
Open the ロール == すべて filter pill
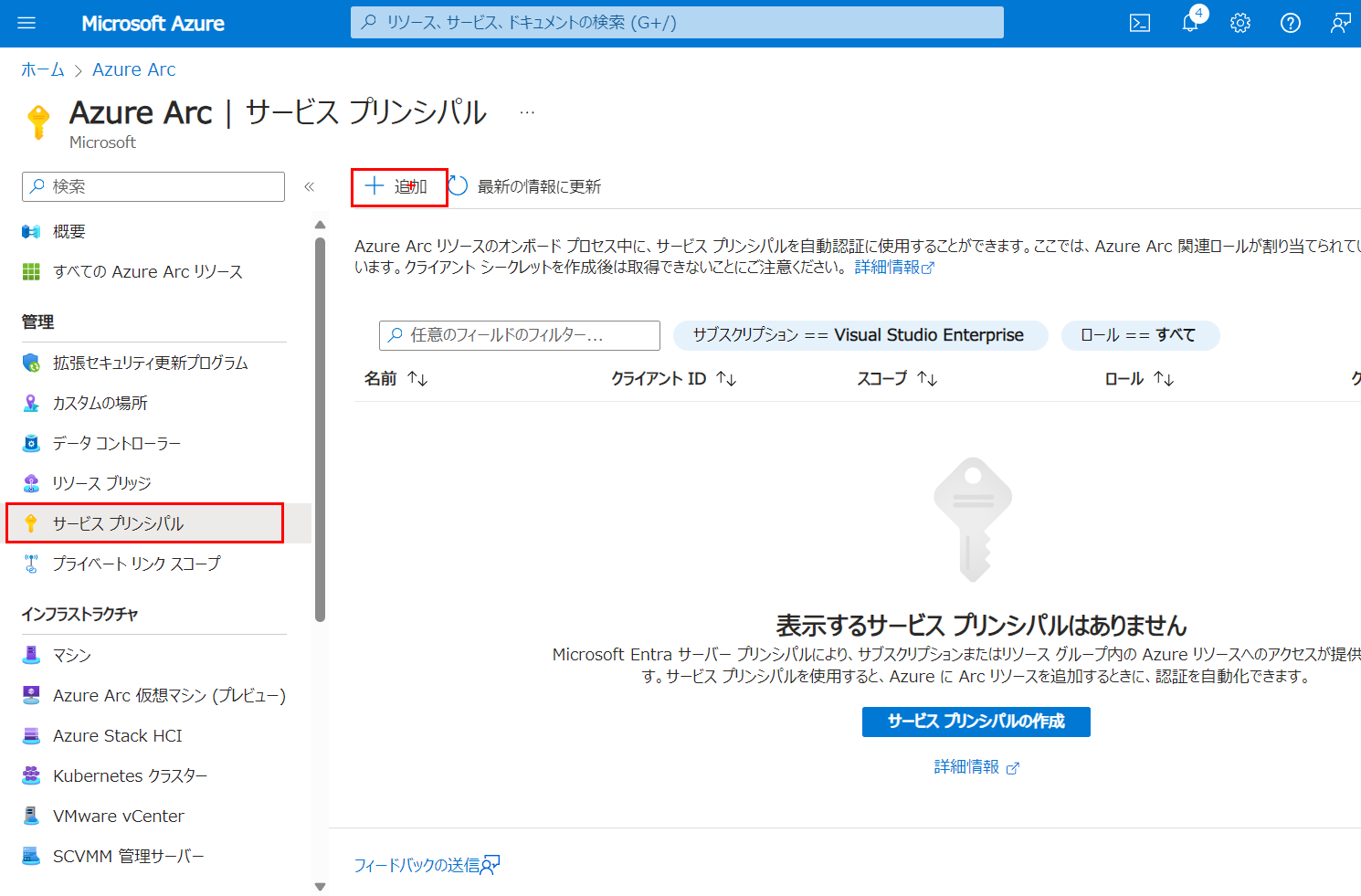(x=1140, y=335)
